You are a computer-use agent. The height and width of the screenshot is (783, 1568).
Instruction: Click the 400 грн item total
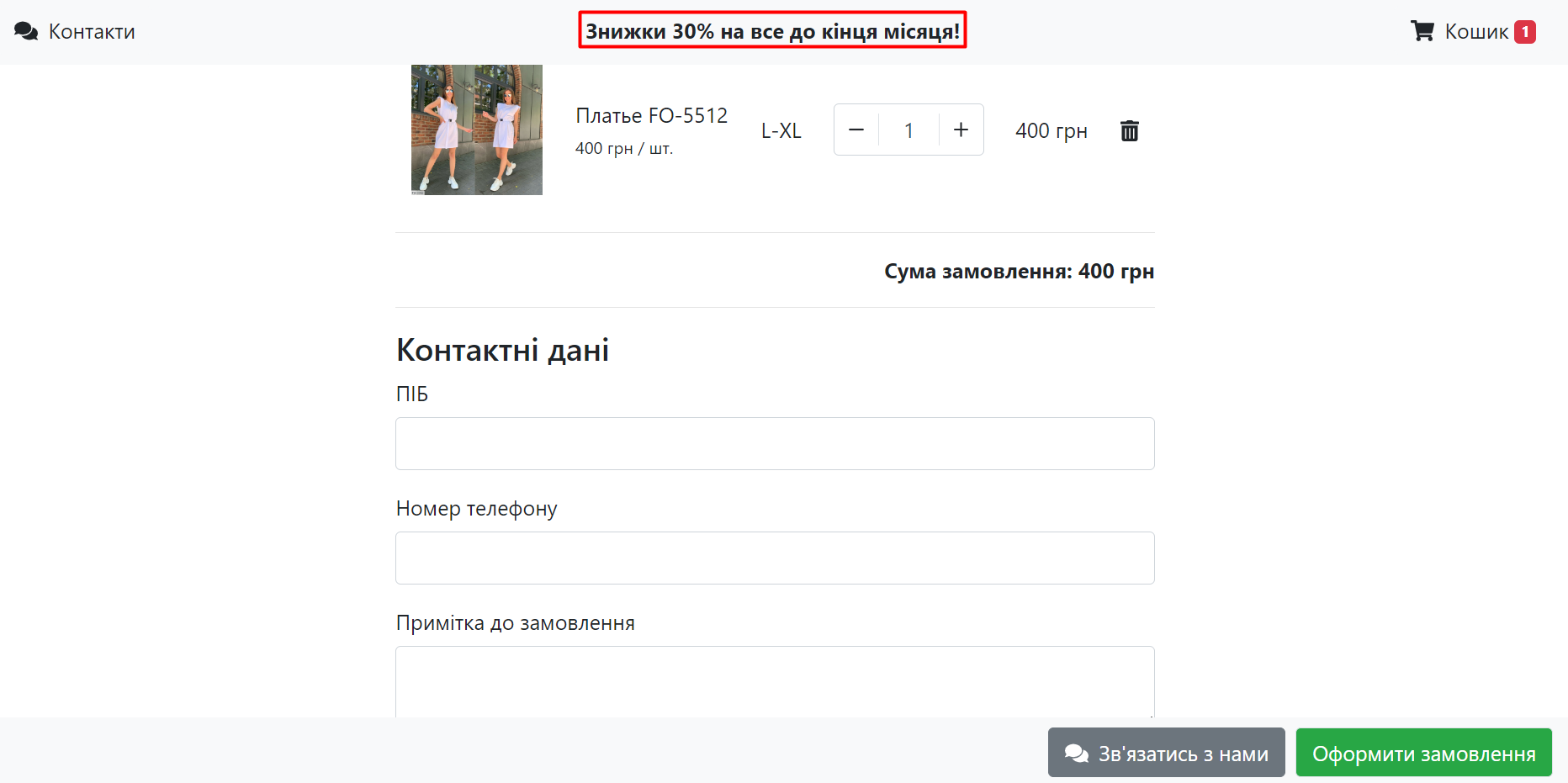click(x=1052, y=131)
